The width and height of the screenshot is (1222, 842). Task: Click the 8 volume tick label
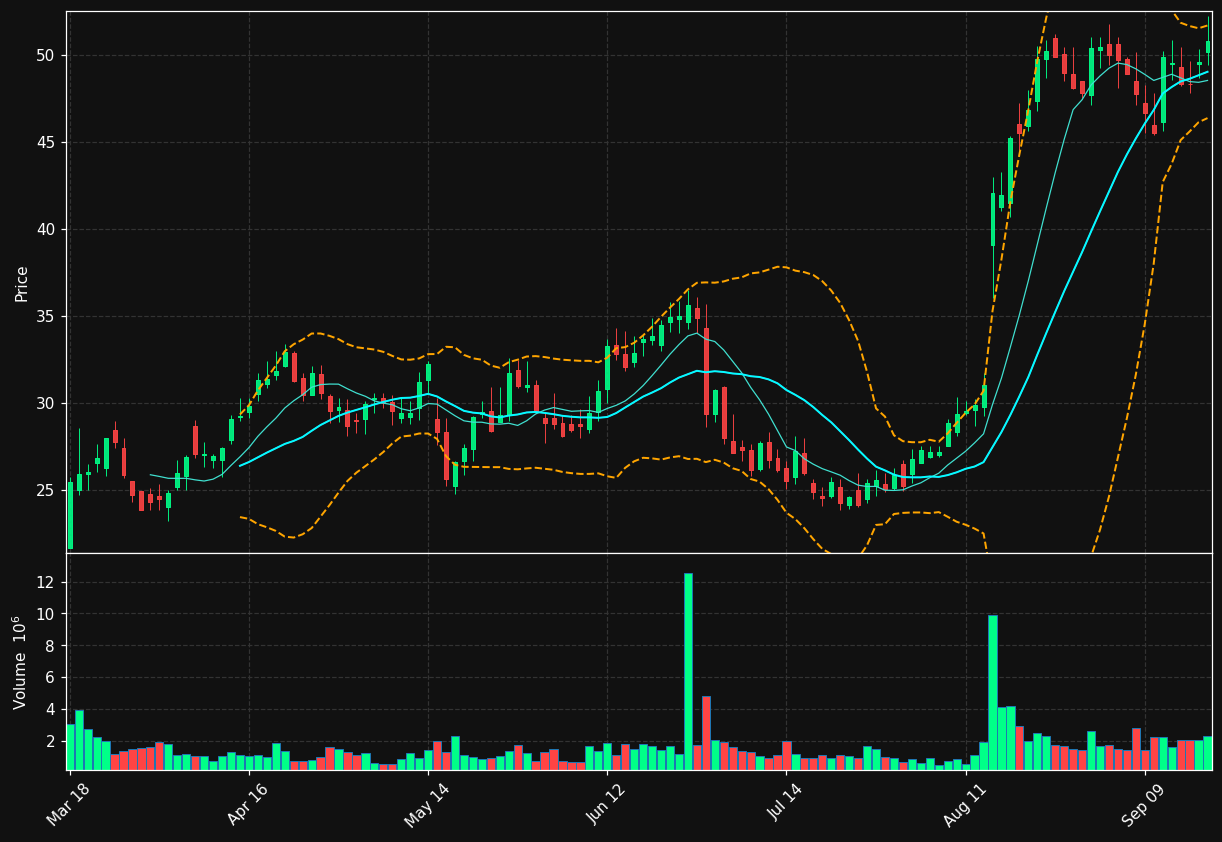pyautogui.click(x=52, y=646)
